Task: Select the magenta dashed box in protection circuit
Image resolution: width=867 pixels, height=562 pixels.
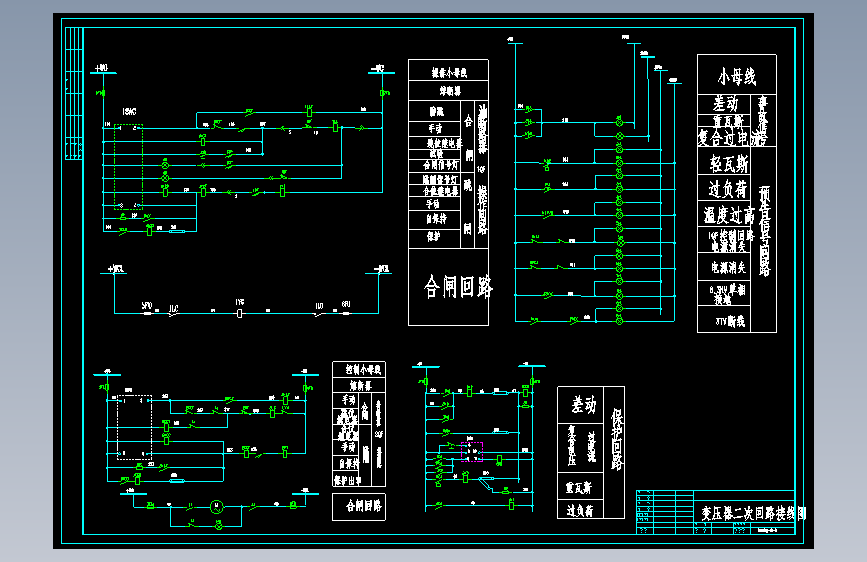Action: click(x=472, y=451)
